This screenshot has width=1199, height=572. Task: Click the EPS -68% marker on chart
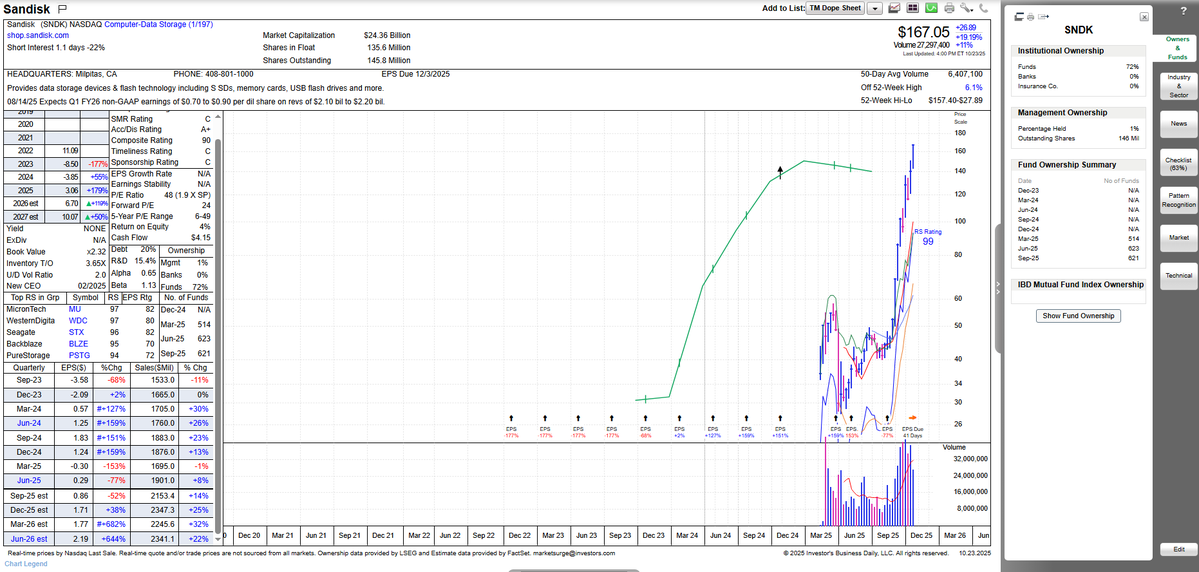[x=646, y=427]
